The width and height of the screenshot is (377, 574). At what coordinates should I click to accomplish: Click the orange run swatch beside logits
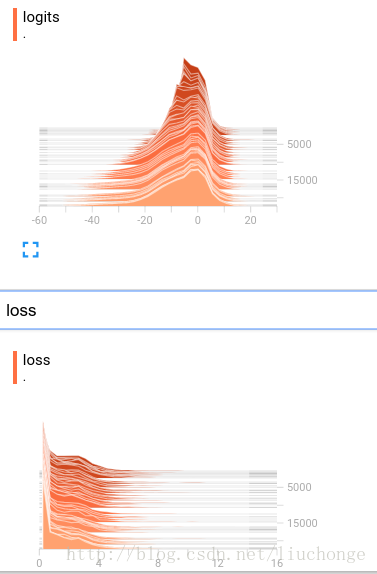pos(15,25)
